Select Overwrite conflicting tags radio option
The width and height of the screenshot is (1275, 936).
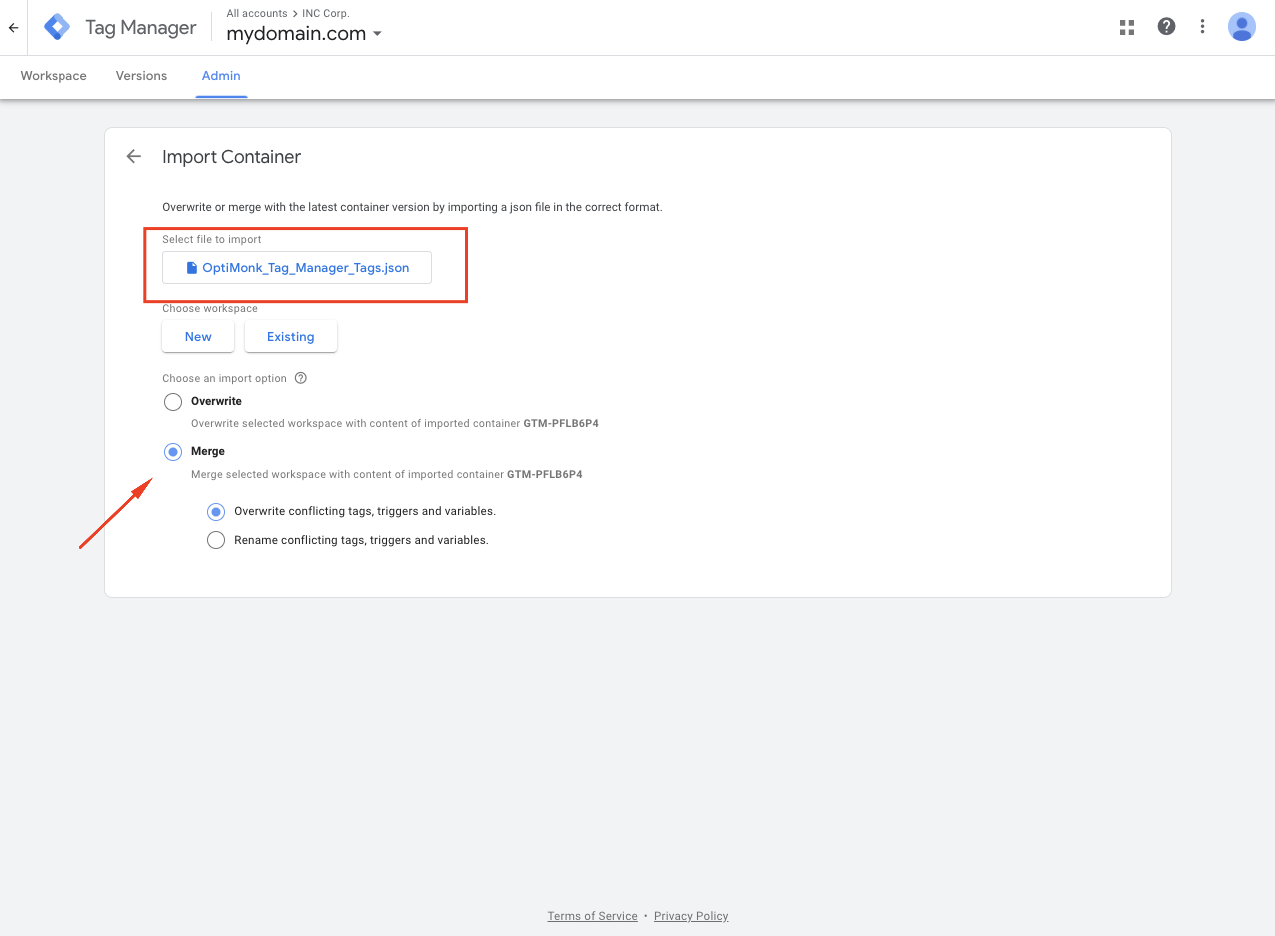[x=216, y=512]
